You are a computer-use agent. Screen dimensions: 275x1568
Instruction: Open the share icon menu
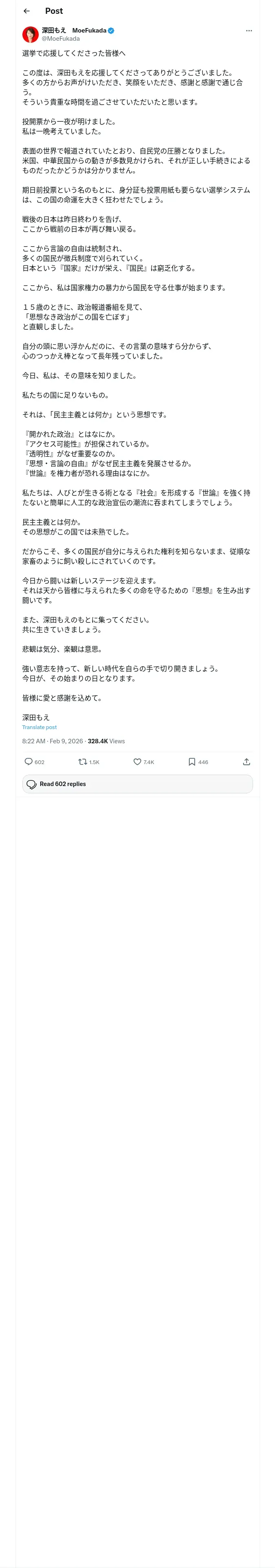point(246,762)
